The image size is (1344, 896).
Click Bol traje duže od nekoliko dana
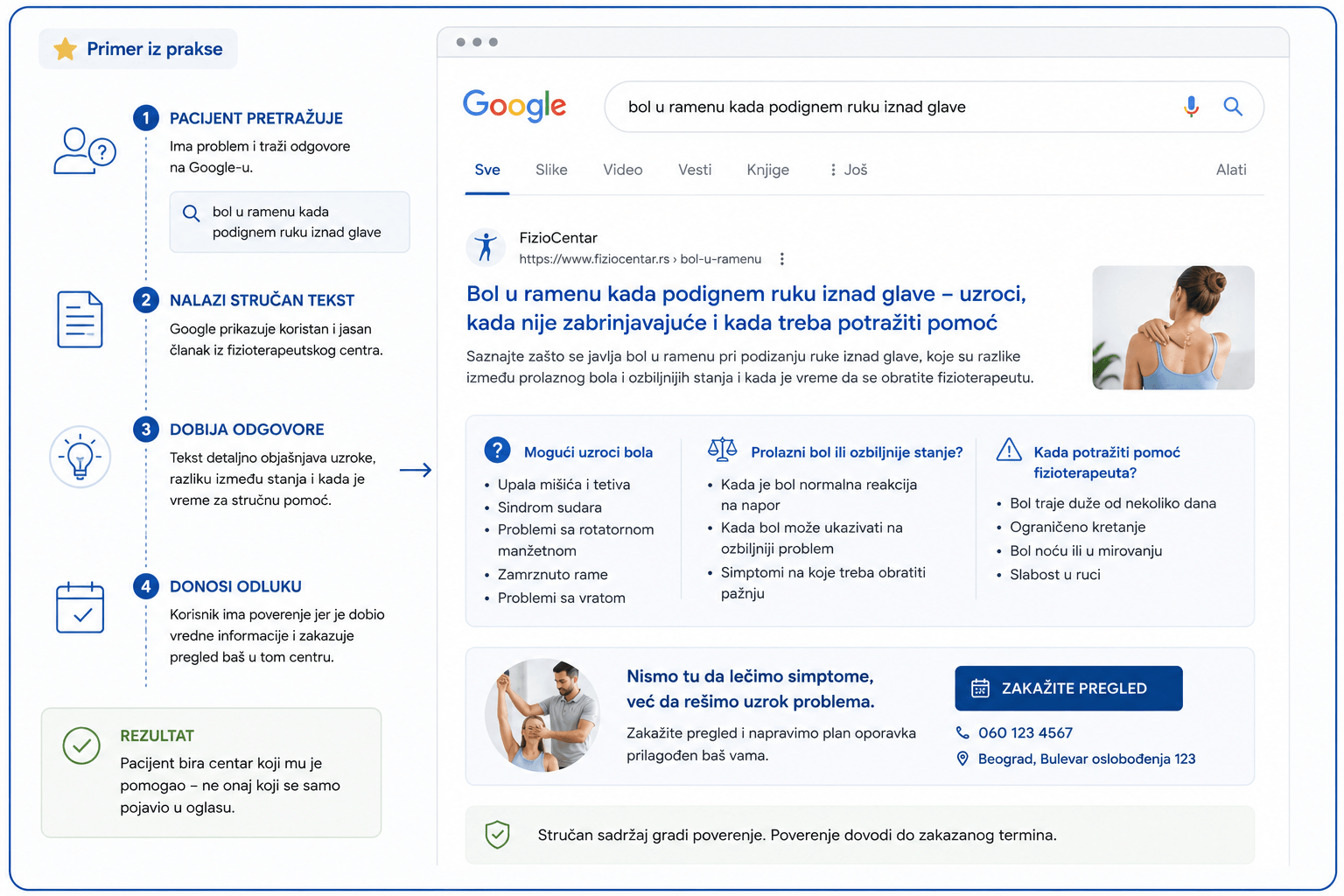point(1113,503)
